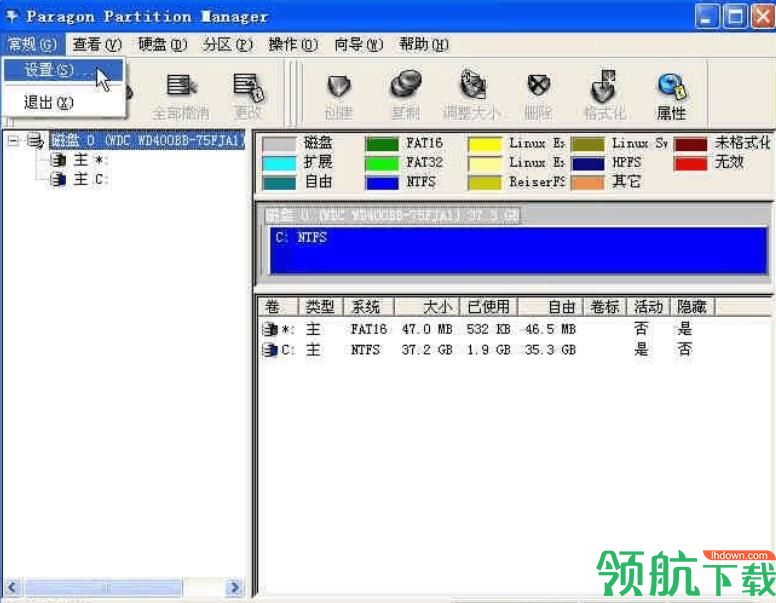
Task: Click the NTFS blue legend swatch
Action: [382, 183]
